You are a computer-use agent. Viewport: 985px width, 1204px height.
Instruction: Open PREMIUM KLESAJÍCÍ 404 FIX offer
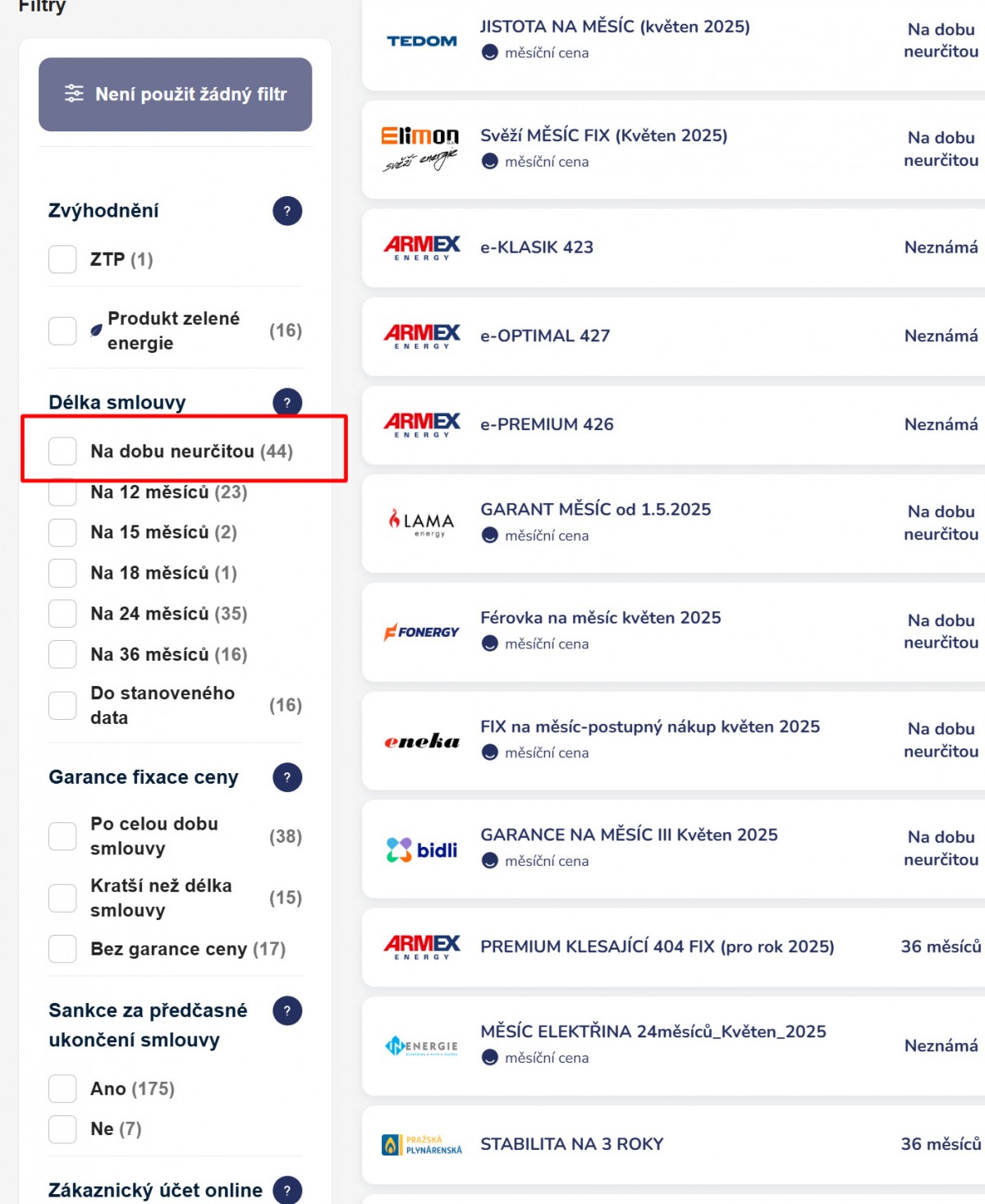(x=657, y=946)
